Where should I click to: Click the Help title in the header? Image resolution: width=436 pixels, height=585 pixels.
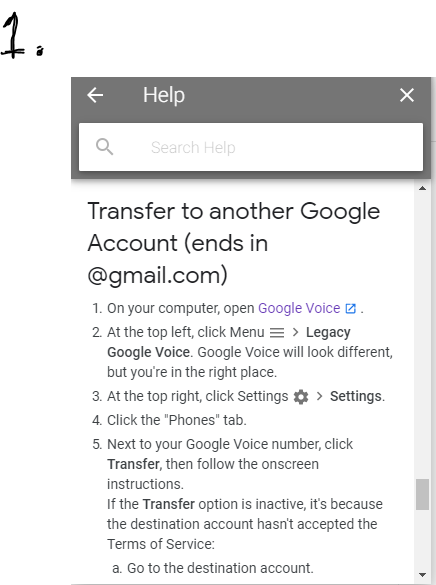coord(164,95)
